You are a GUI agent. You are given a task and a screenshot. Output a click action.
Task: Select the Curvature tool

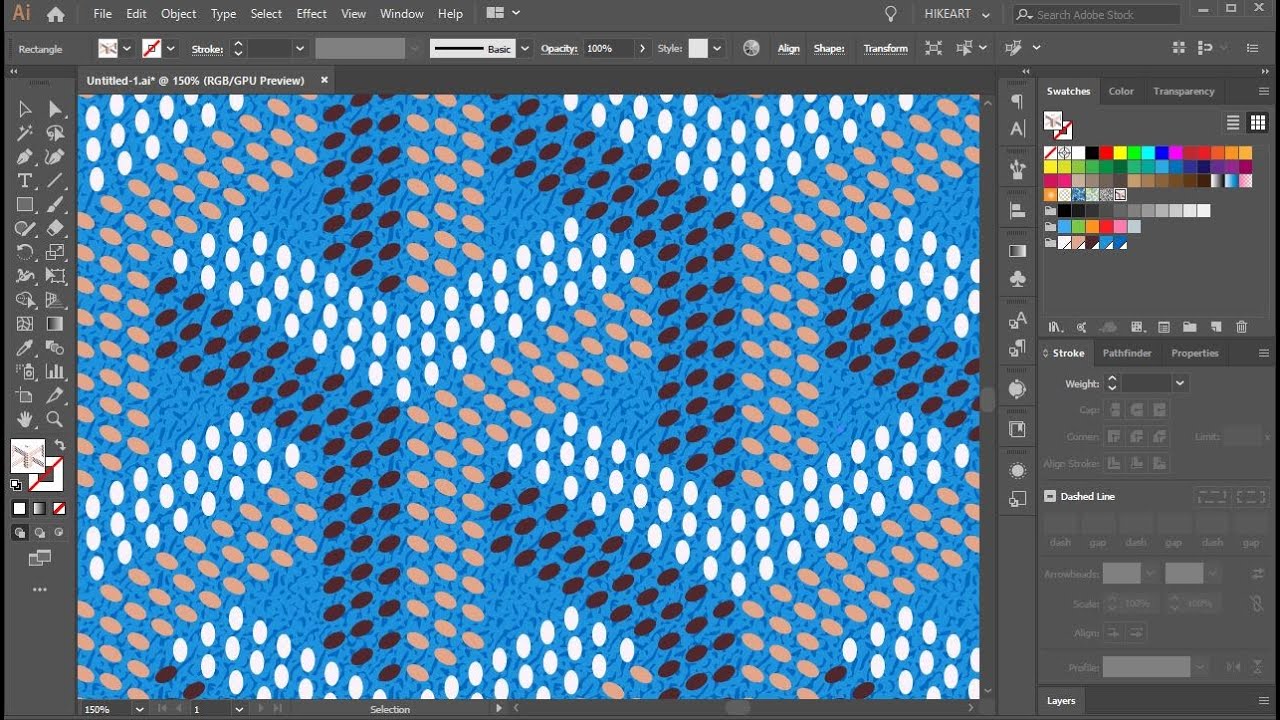coord(55,157)
